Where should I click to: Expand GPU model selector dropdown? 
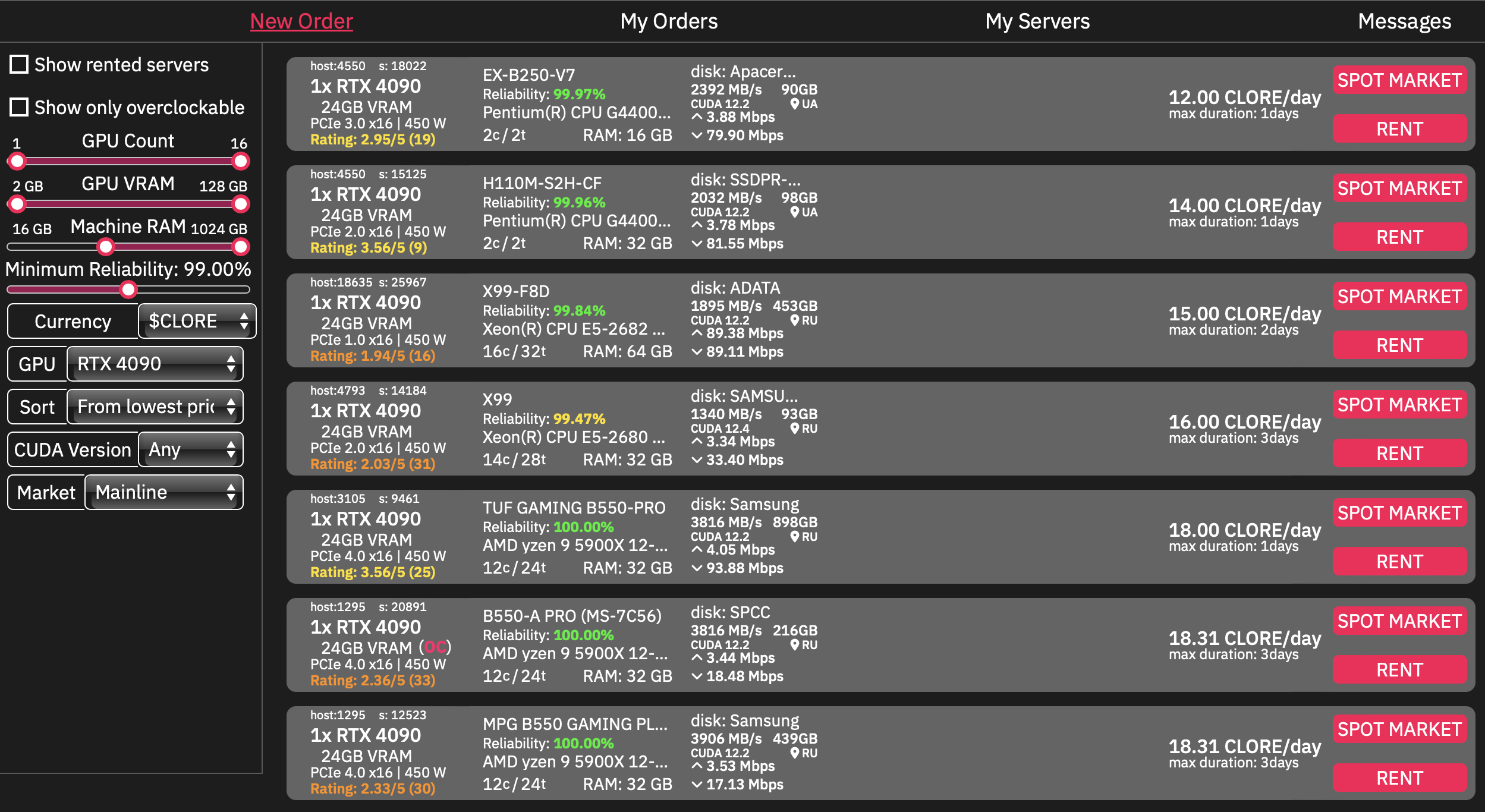click(156, 363)
